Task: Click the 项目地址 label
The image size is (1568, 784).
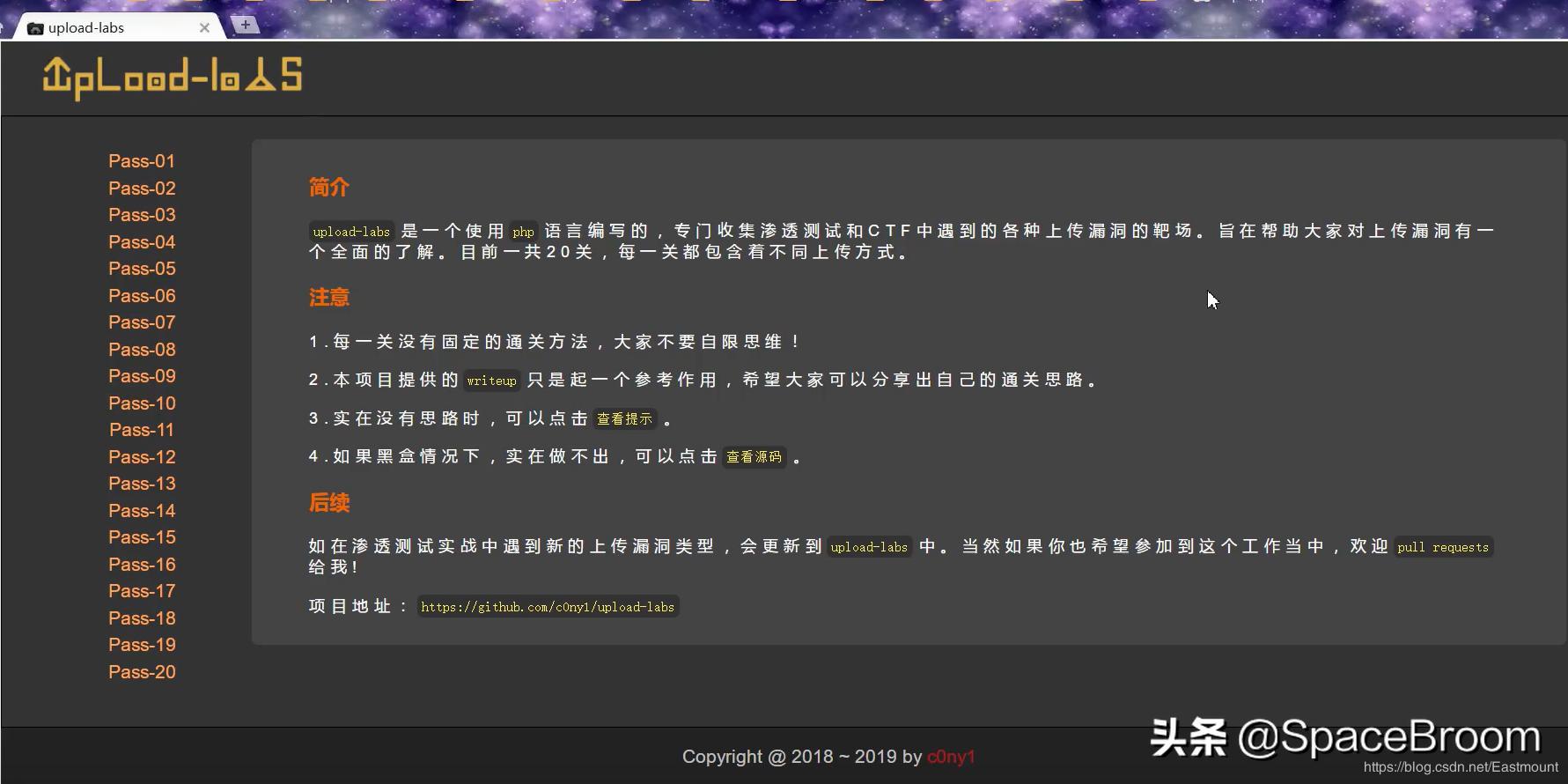Action: click(358, 606)
